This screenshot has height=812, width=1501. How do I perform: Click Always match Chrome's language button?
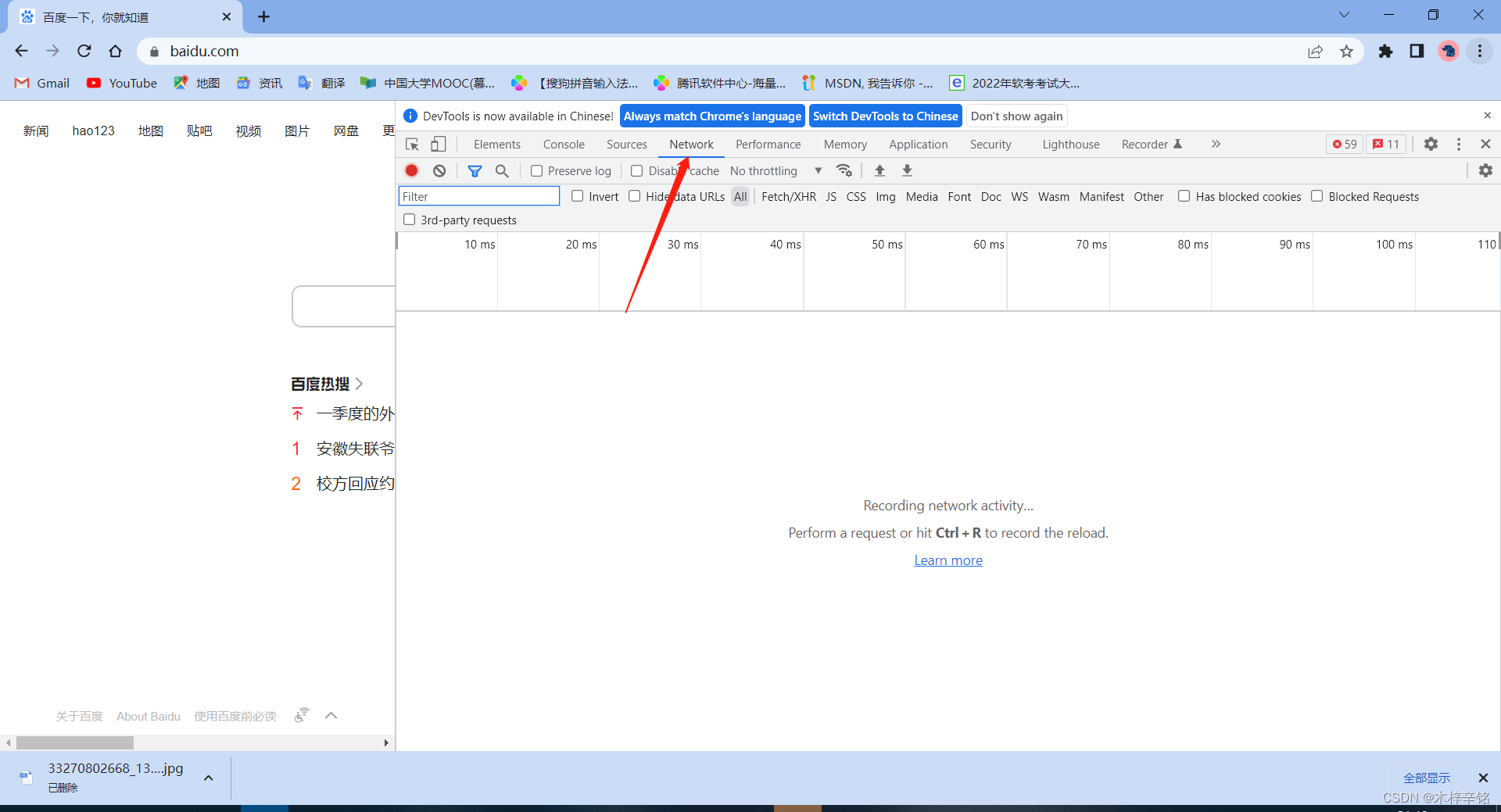pyautogui.click(x=712, y=116)
